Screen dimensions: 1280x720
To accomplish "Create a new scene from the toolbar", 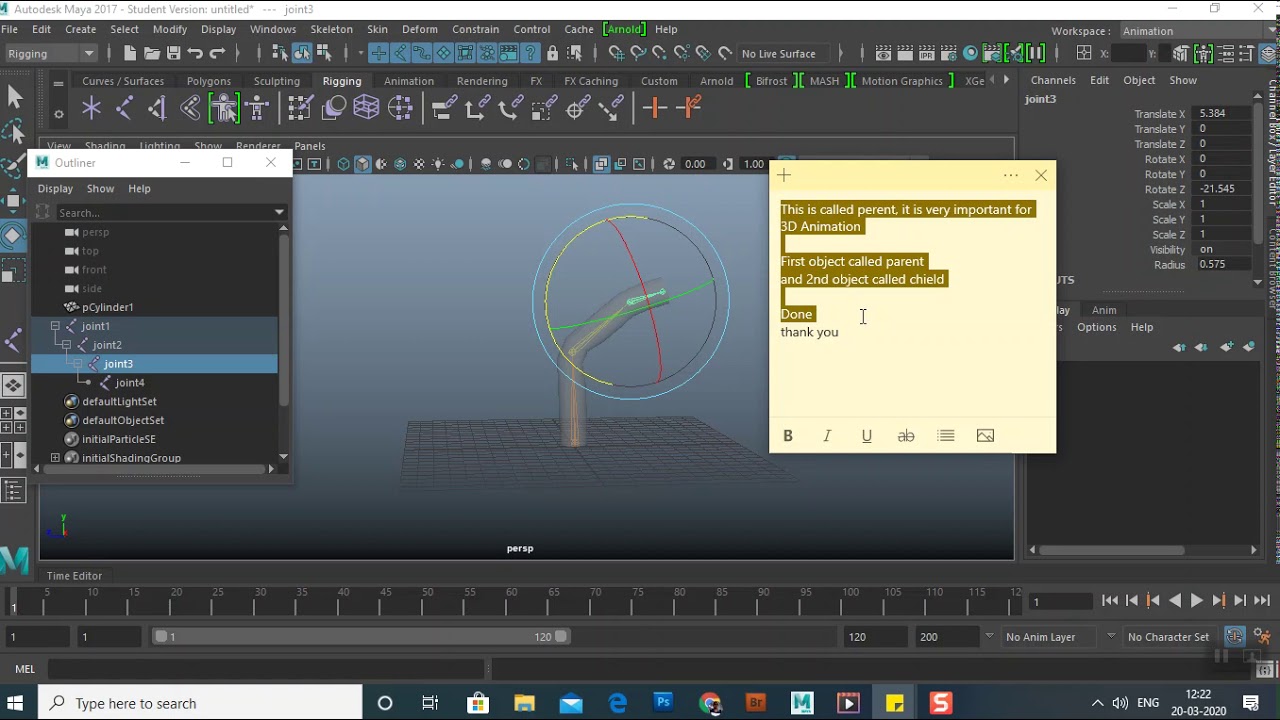I will coord(130,53).
